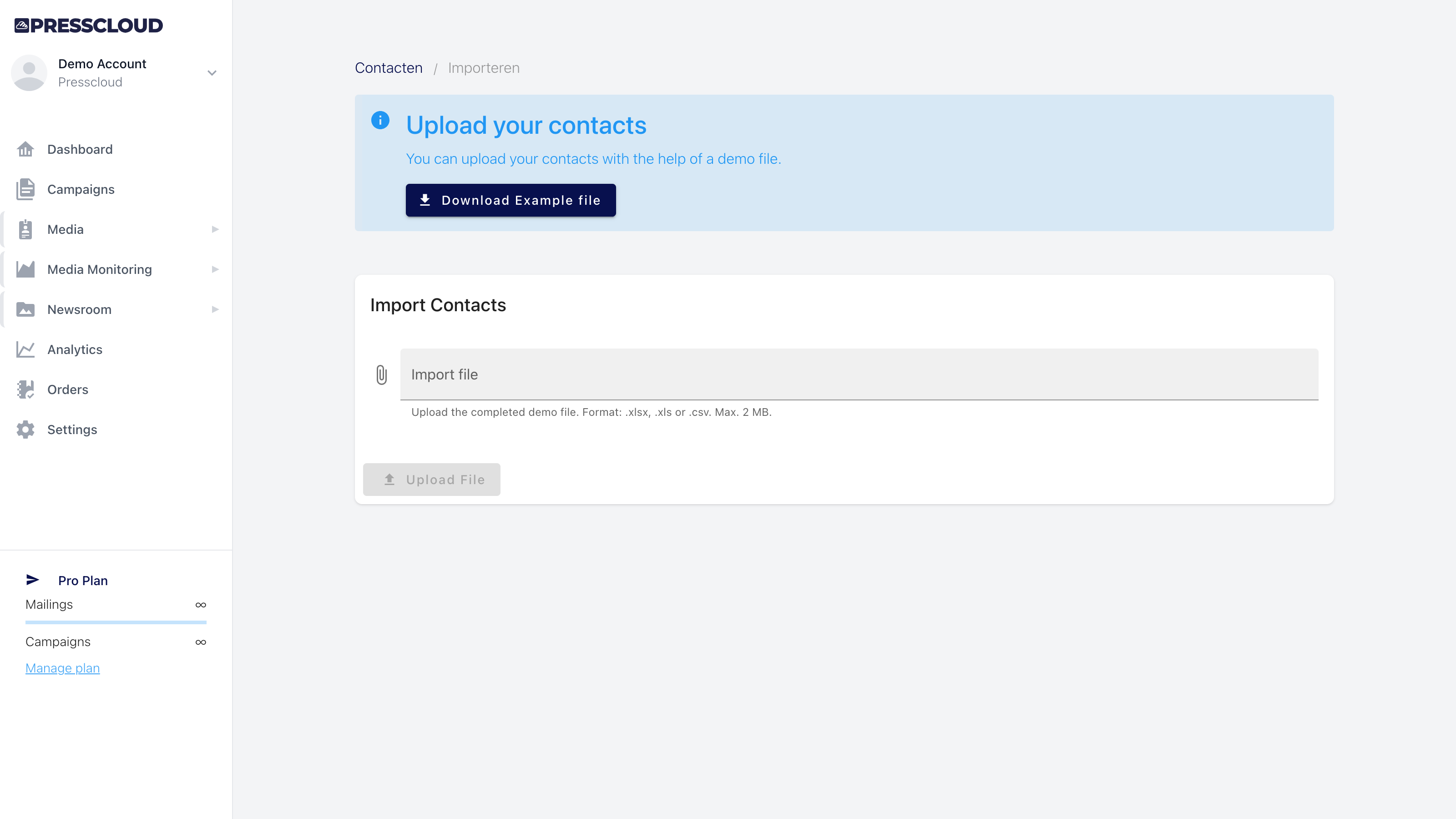1456x819 pixels.
Task: Click the Mailings usage progress bar
Action: (116, 622)
